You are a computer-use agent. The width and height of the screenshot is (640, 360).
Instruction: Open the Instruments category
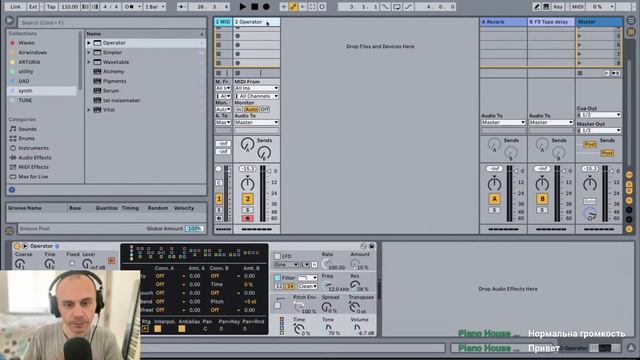pyautogui.click(x=33, y=148)
